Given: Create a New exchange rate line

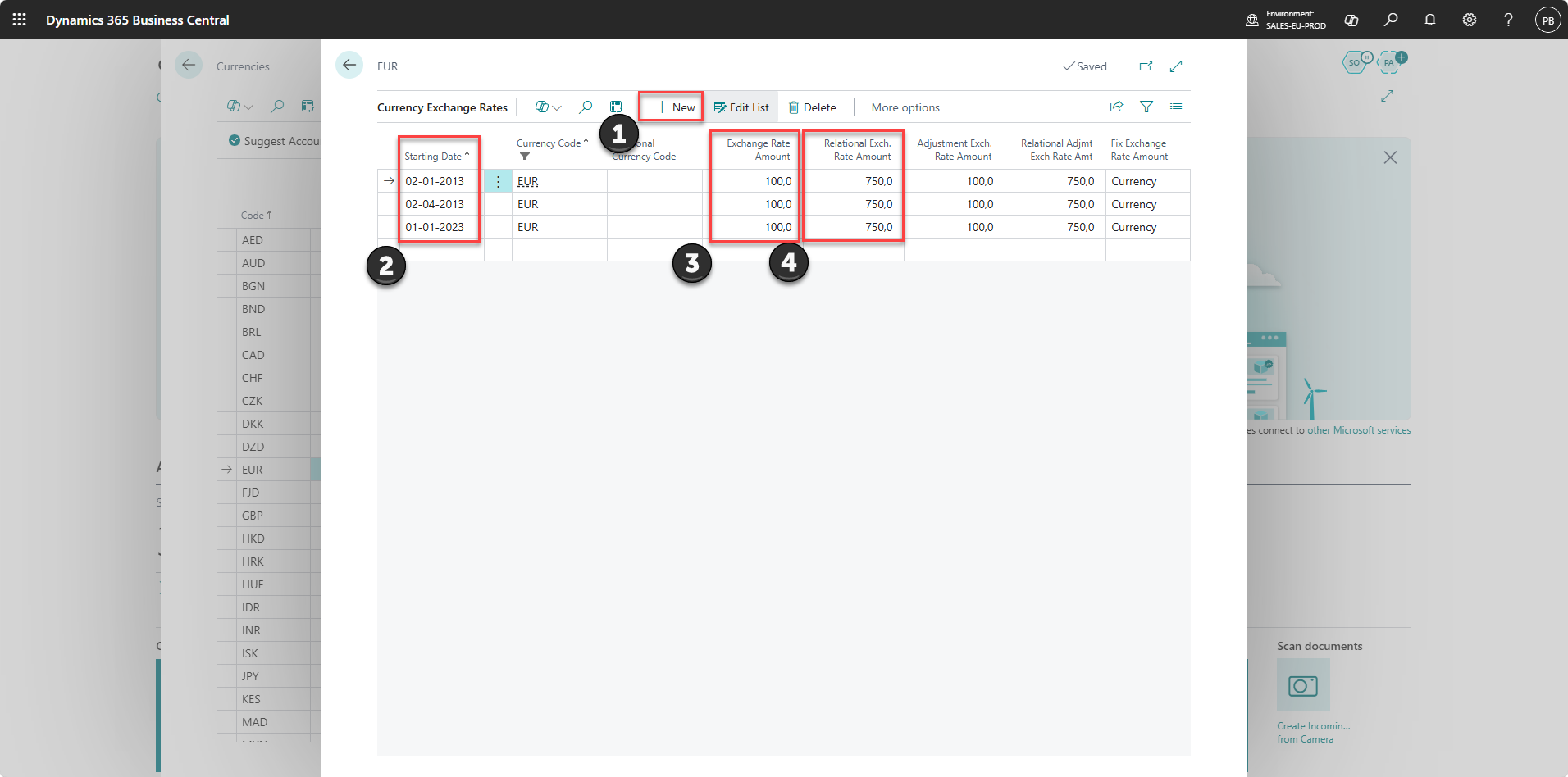Looking at the screenshot, I should pos(675,107).
